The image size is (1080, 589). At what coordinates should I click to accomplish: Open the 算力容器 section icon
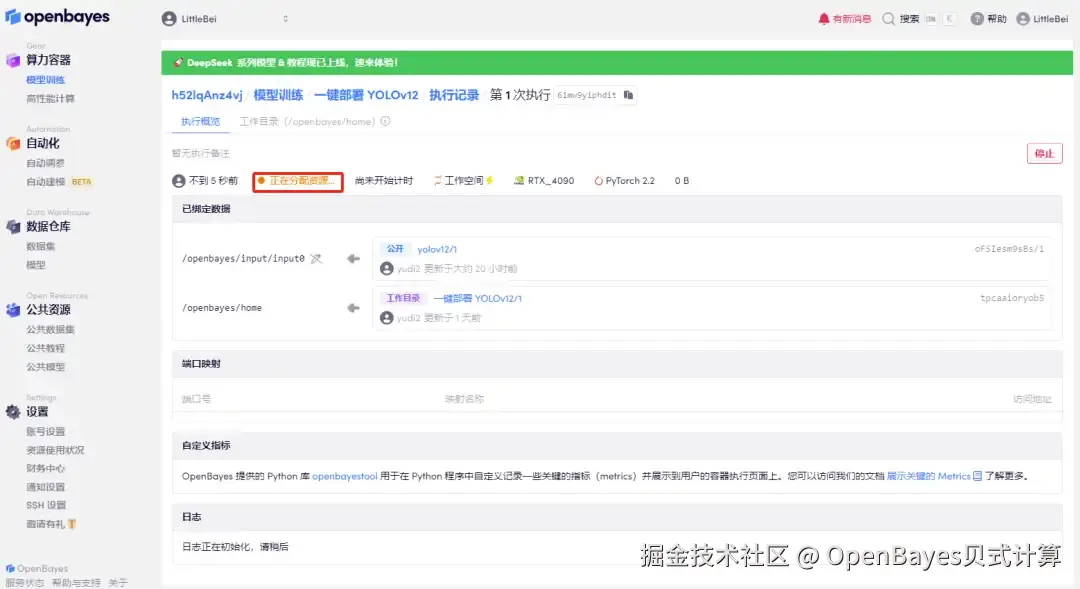pos(13,61)
